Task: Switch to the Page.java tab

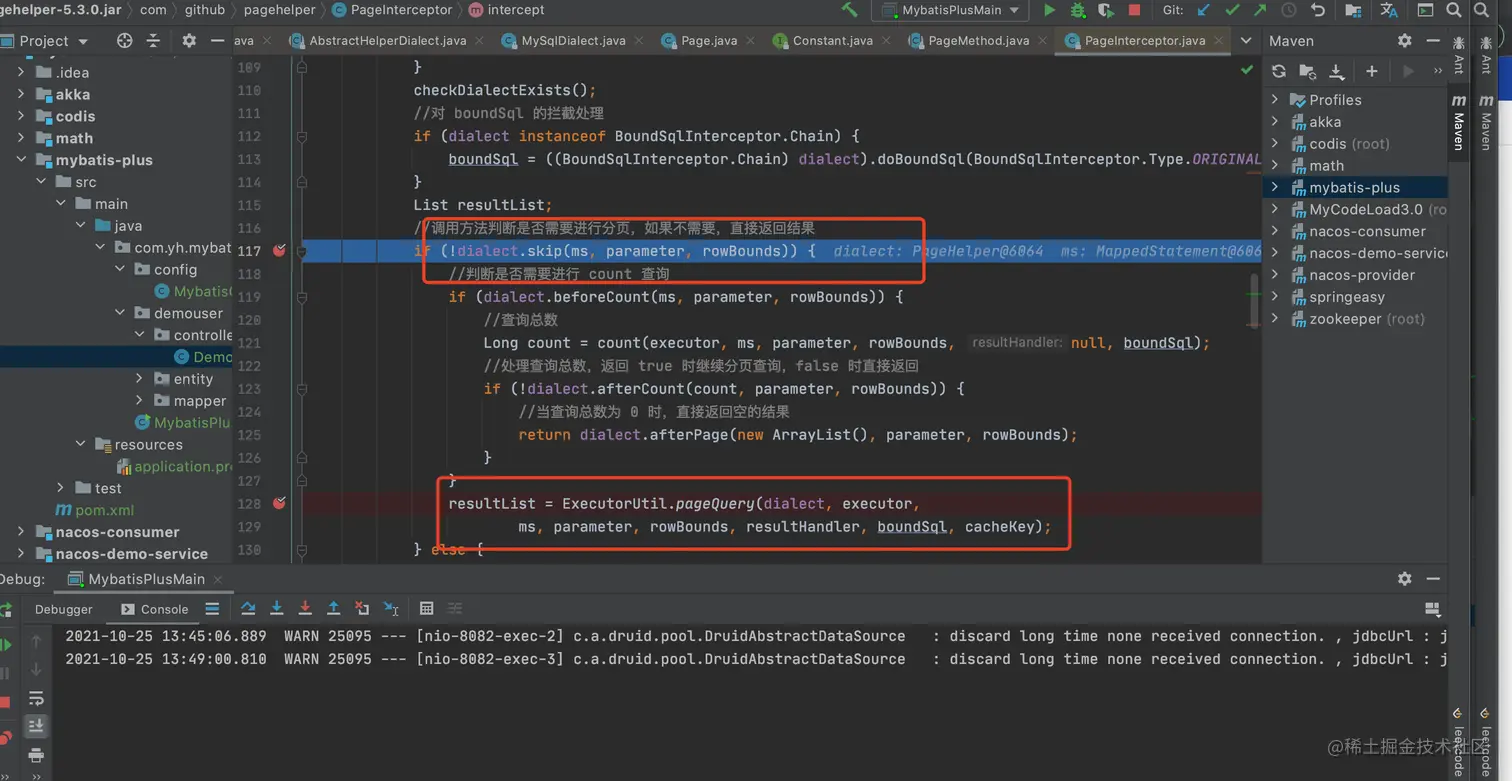Action: coord(709,41)
